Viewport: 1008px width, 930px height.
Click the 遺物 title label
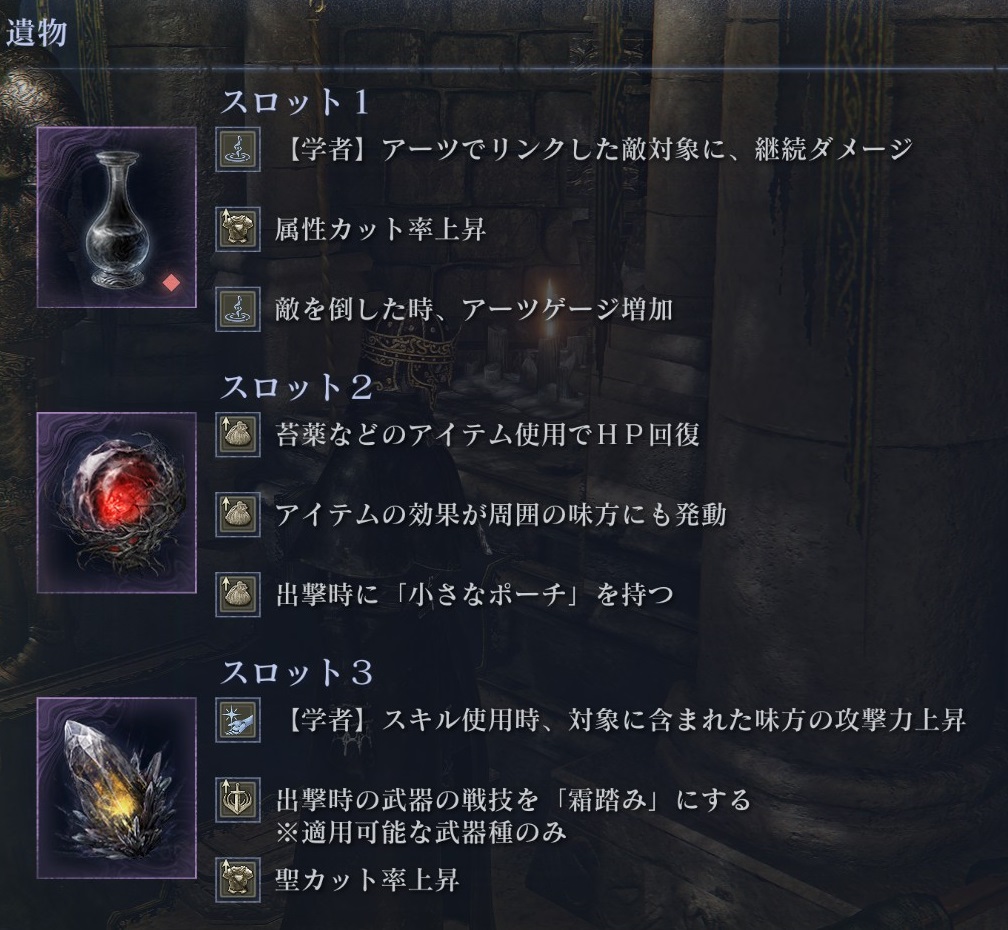tap(37, 33)
